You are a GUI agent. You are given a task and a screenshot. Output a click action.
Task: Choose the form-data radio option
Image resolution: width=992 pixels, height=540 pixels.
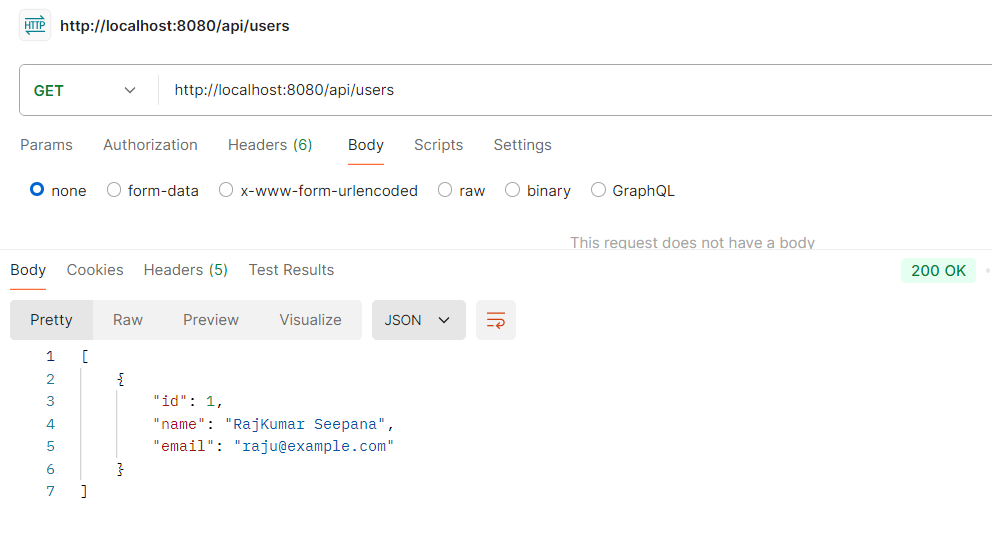tap(114, 190)
